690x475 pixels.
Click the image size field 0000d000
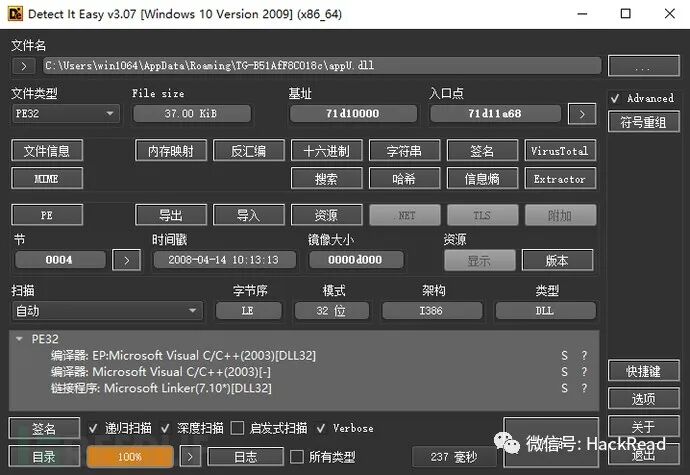point(356,260)
